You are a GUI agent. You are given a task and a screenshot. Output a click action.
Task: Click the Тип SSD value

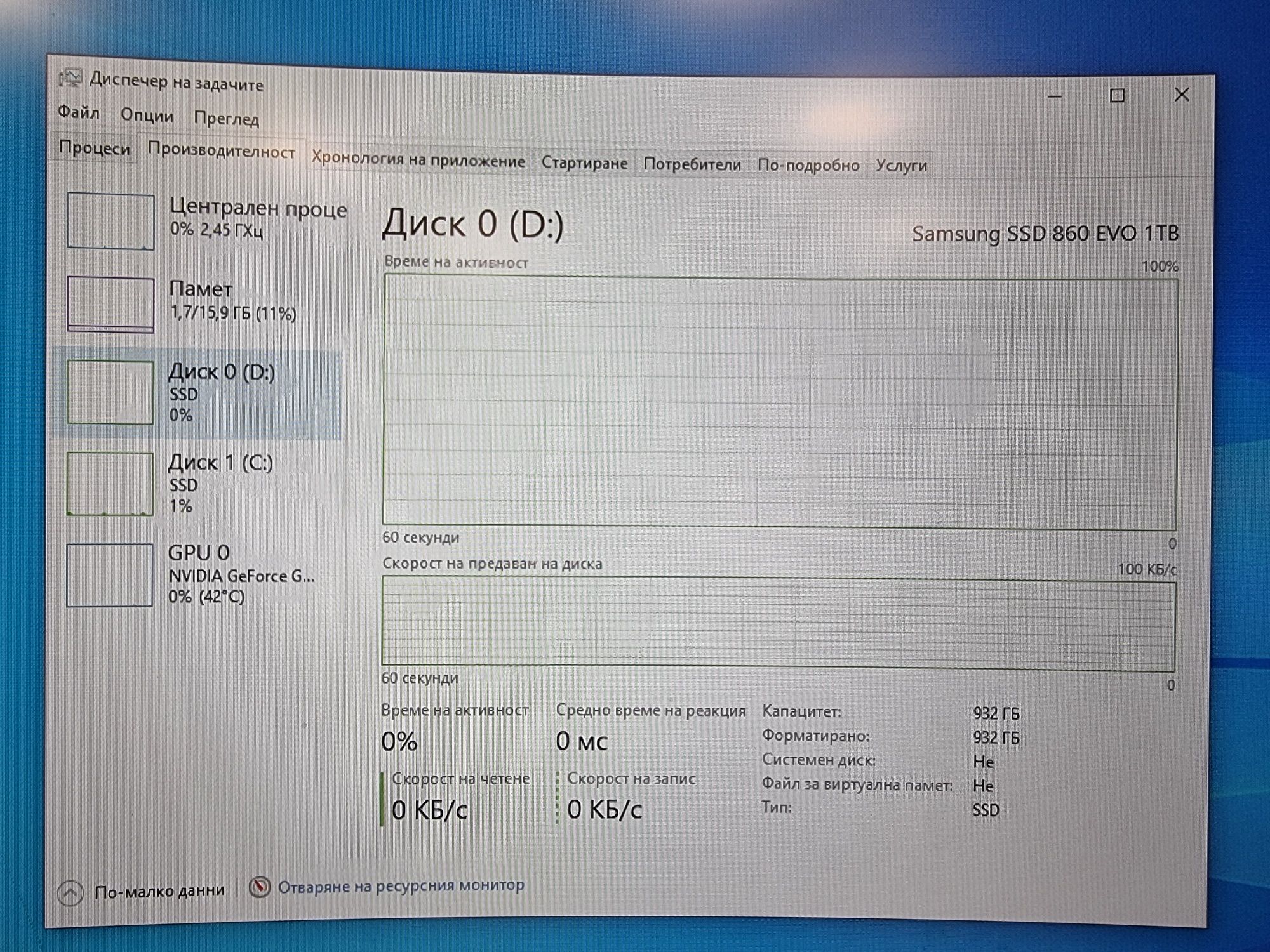pyautogui.click(x=986, y=810)
